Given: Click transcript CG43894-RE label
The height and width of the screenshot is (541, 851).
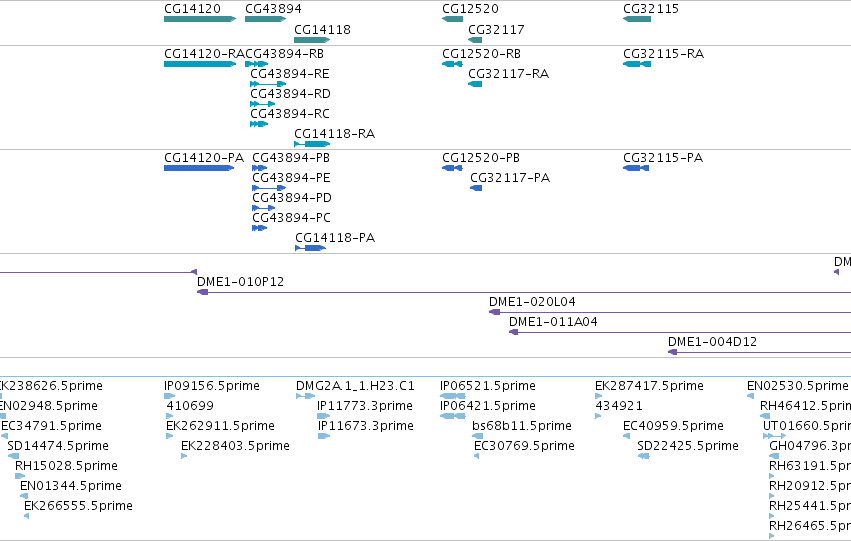Looking at the screenshot, I should tap(290, 74).
